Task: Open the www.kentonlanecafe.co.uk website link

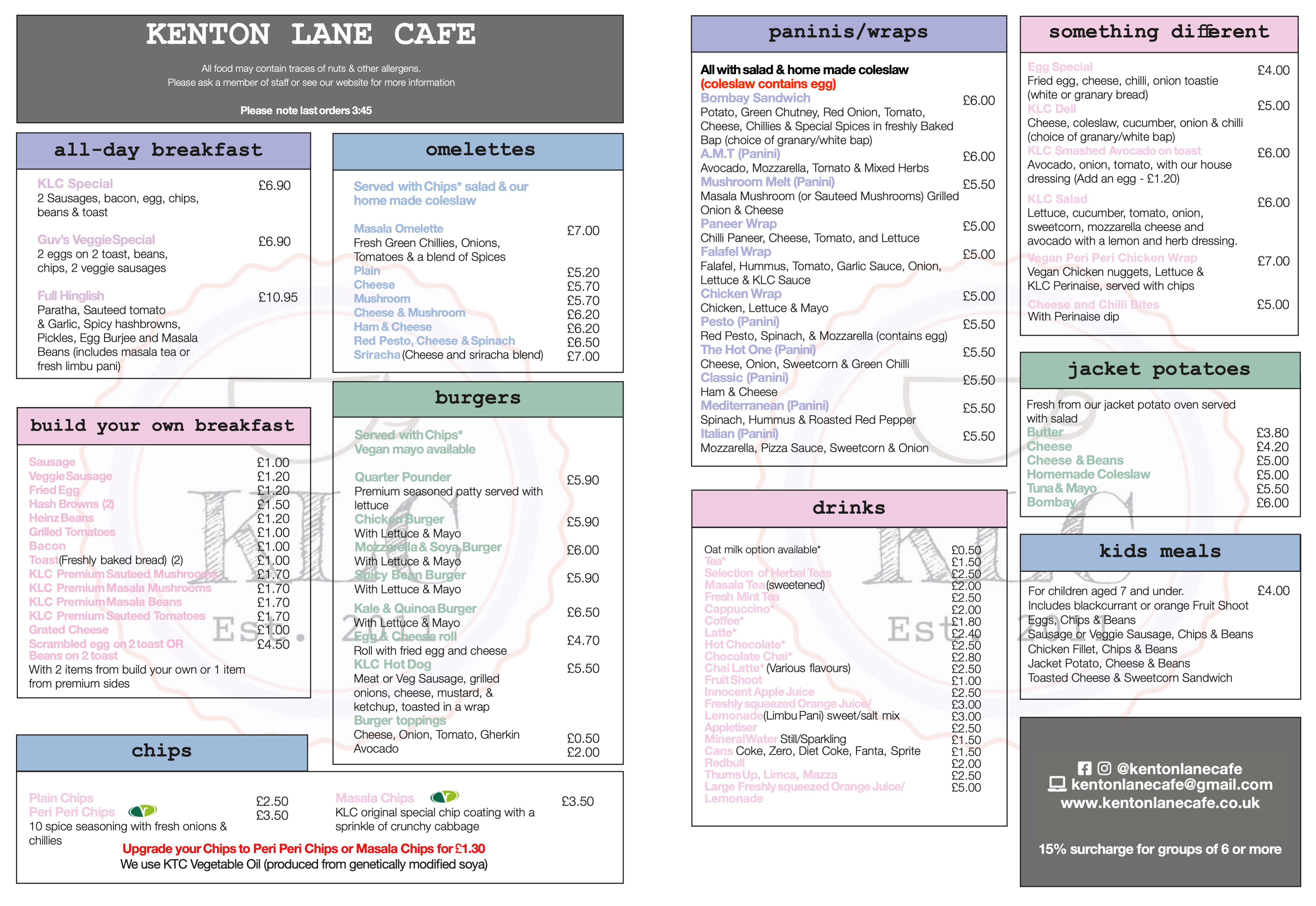Action: click(1160, 803)
